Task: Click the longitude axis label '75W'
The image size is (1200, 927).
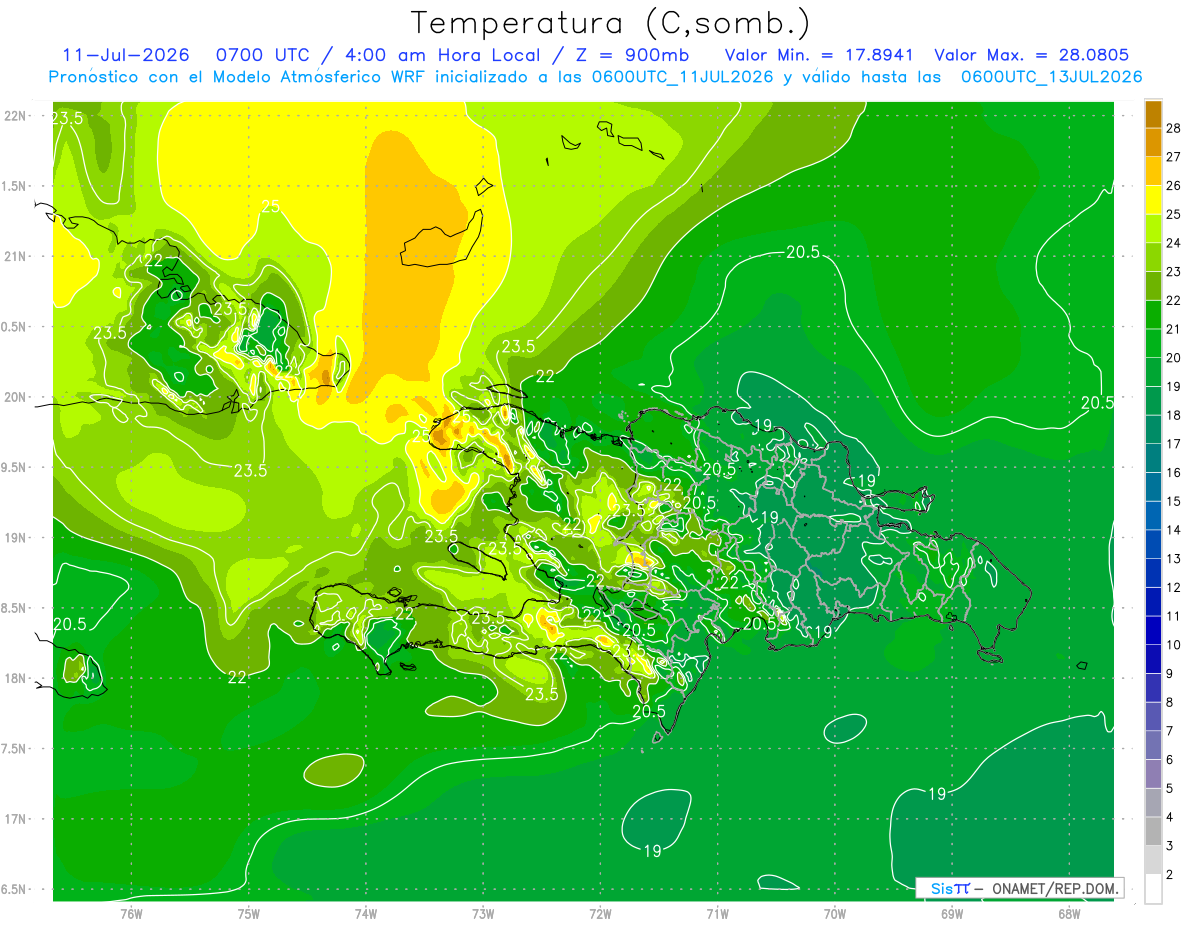Action: pyautogui.click(x=249, y=913)
